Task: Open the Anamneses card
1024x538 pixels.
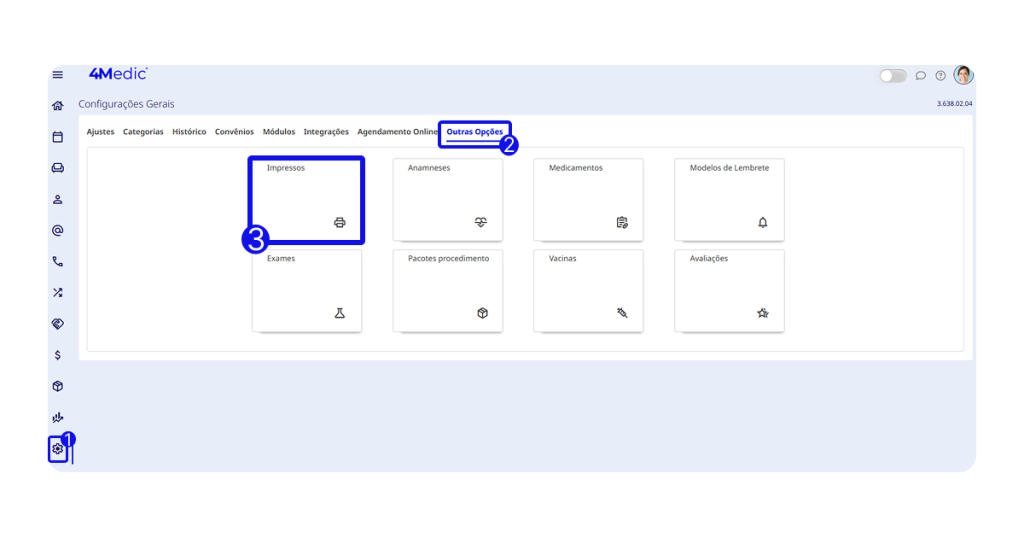Action: (447, 198)
